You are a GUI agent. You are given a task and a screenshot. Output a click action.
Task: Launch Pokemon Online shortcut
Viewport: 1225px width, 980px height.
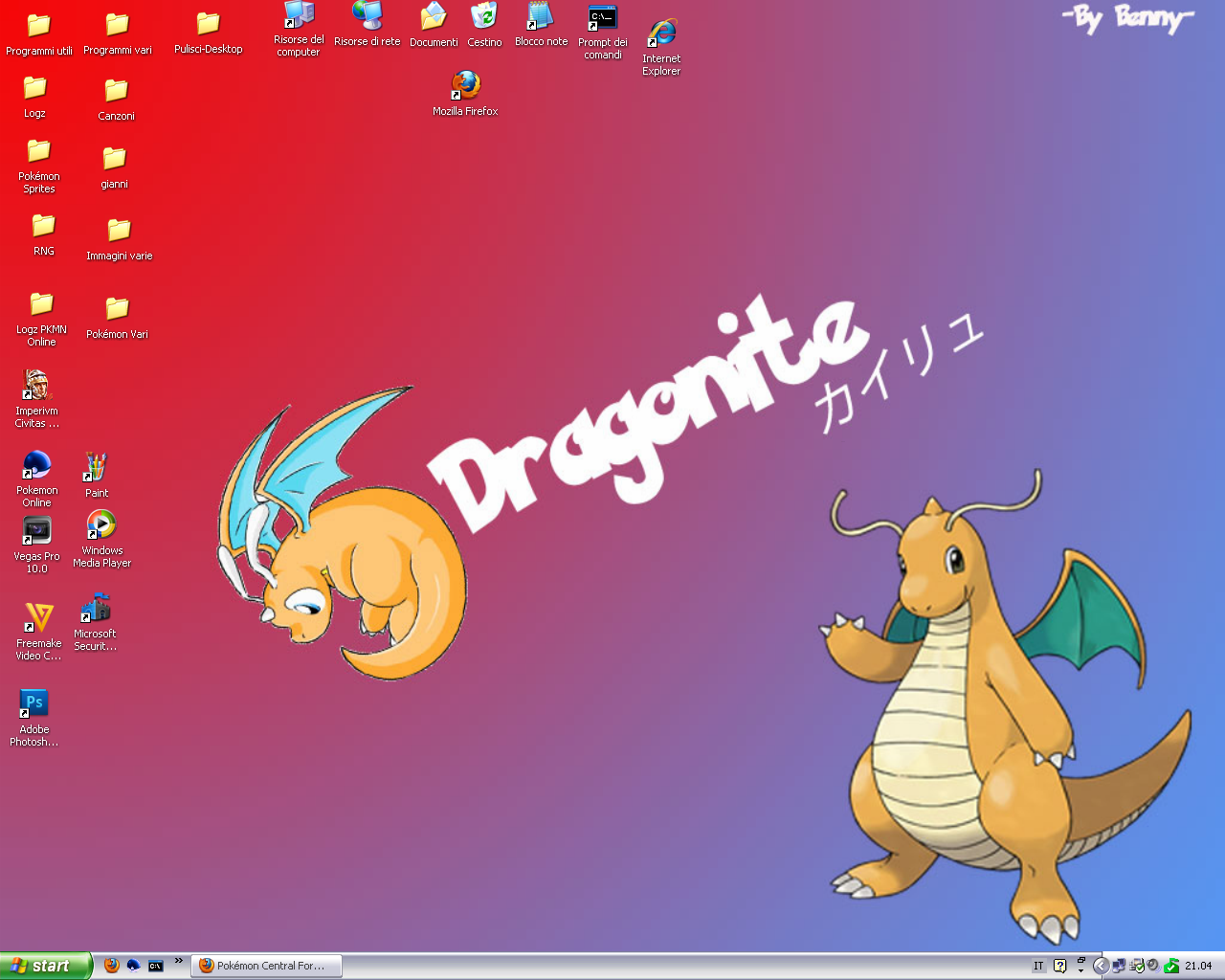pyautogui.click(x=36, y=479)
